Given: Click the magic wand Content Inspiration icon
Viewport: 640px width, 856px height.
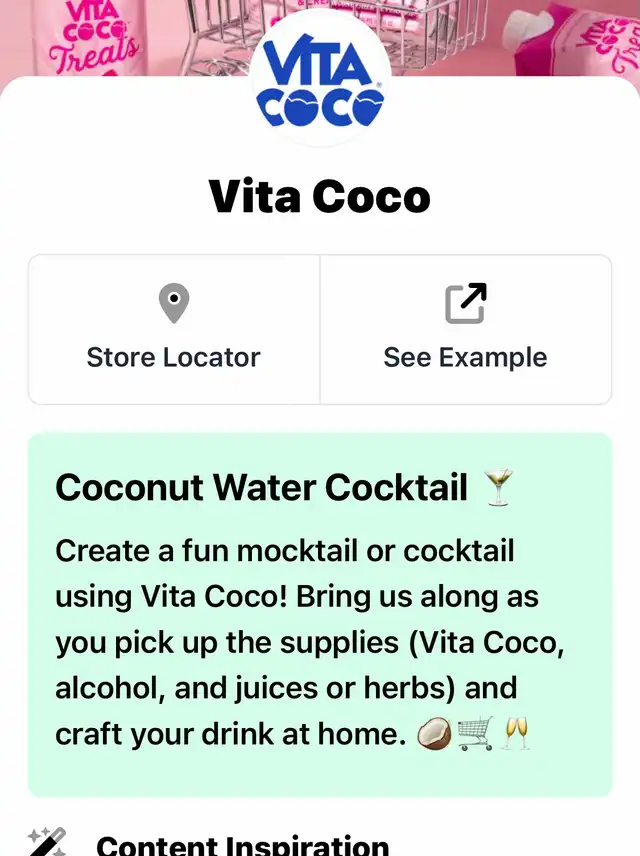Looking at the screenshot, I should (x=48, y=842).
